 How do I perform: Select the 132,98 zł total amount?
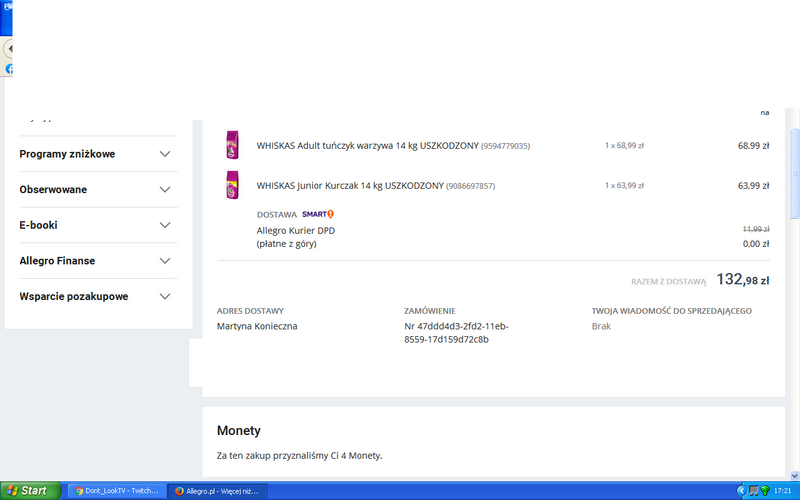tap(743, 280)
